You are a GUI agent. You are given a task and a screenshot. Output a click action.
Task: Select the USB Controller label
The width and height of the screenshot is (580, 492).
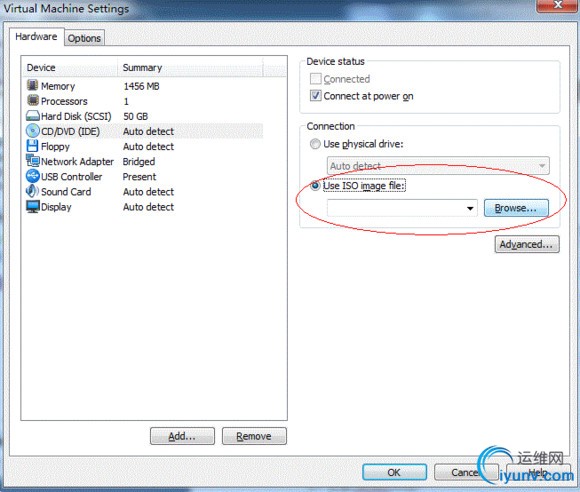72,177
